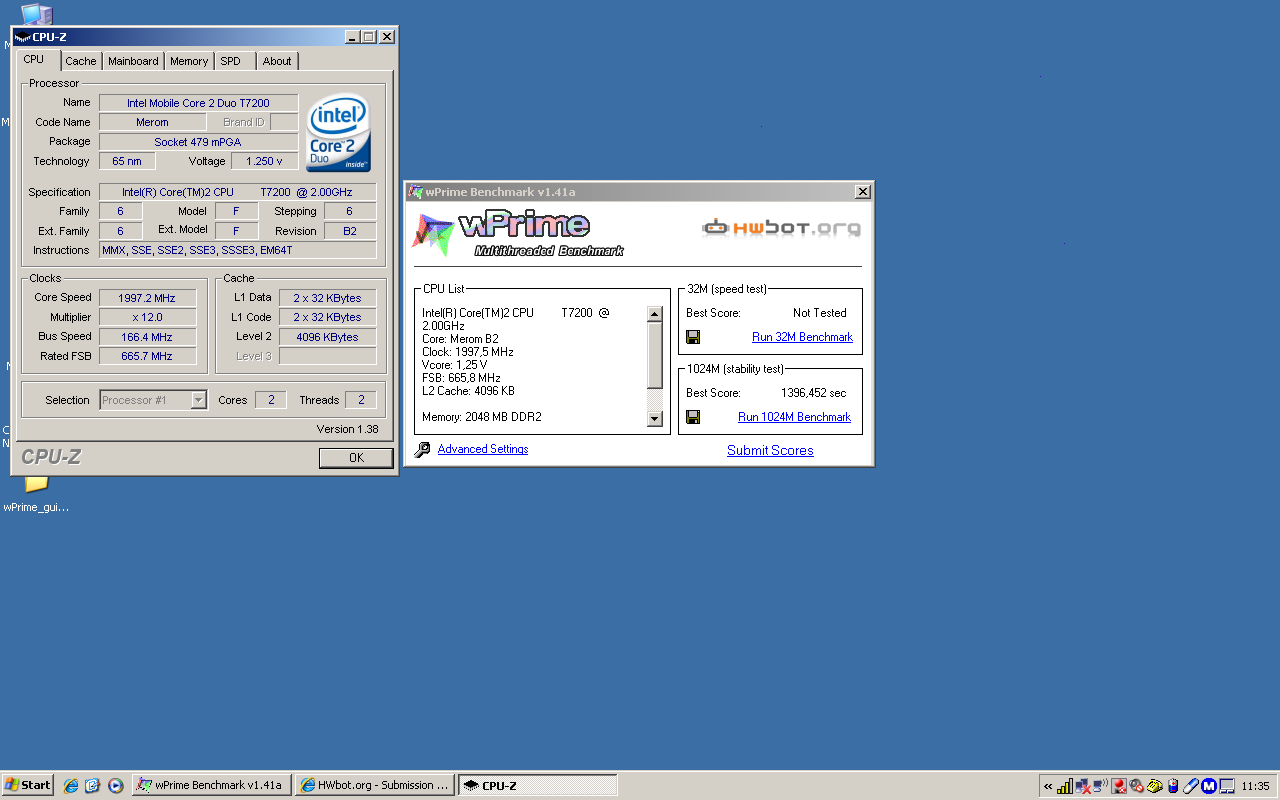Click the save floppy icon for 32M score
1280x800 pixels.
pyautogui.click(x=693, y=337)
